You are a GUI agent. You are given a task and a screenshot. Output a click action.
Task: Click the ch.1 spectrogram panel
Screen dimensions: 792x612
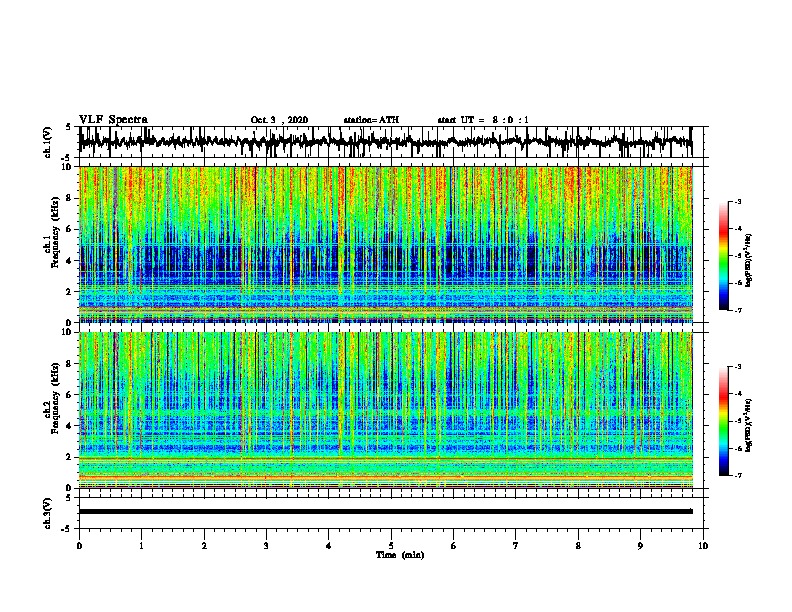386,244
